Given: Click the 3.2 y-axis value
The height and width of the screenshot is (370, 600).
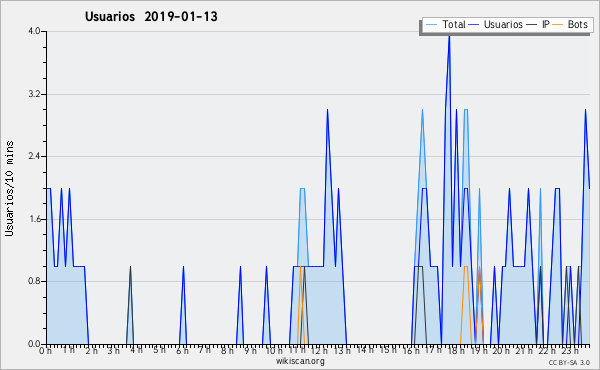Looking at the screenshot, I should click(x=34, y=94).
